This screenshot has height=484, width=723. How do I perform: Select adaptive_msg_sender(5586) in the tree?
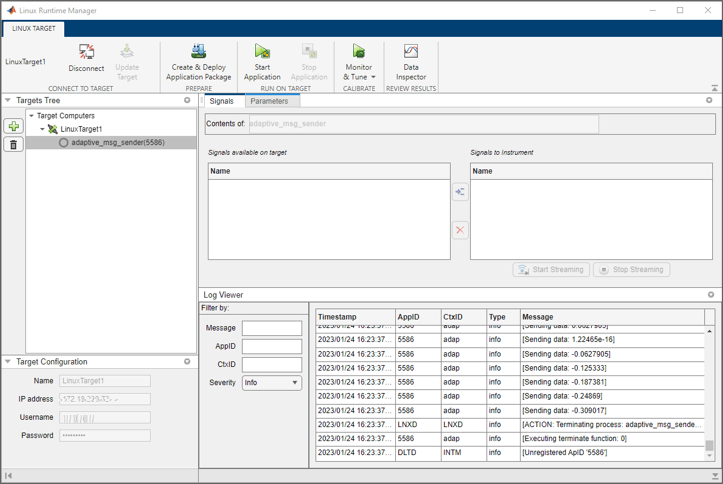[x=117, y=143]
